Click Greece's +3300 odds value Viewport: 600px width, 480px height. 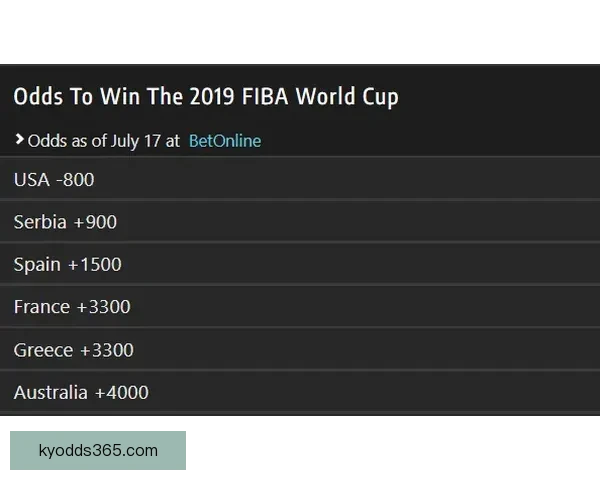107,350
